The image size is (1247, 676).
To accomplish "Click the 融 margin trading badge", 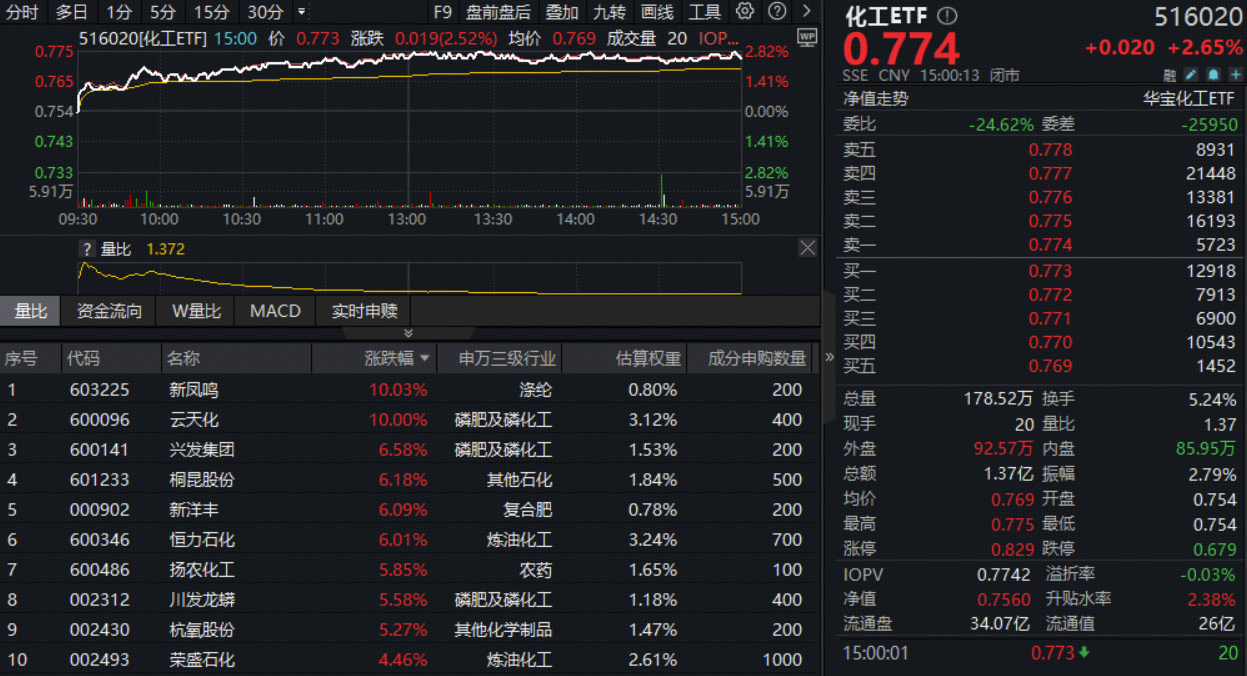I will pos(1170,75).
